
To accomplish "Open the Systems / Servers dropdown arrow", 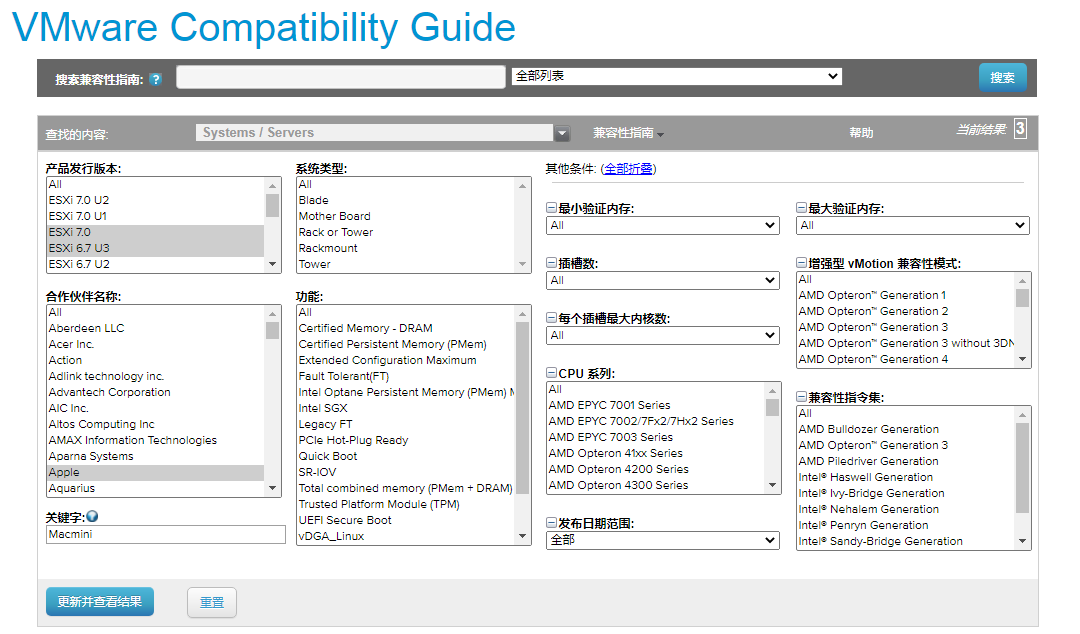I will pos(562,133).
